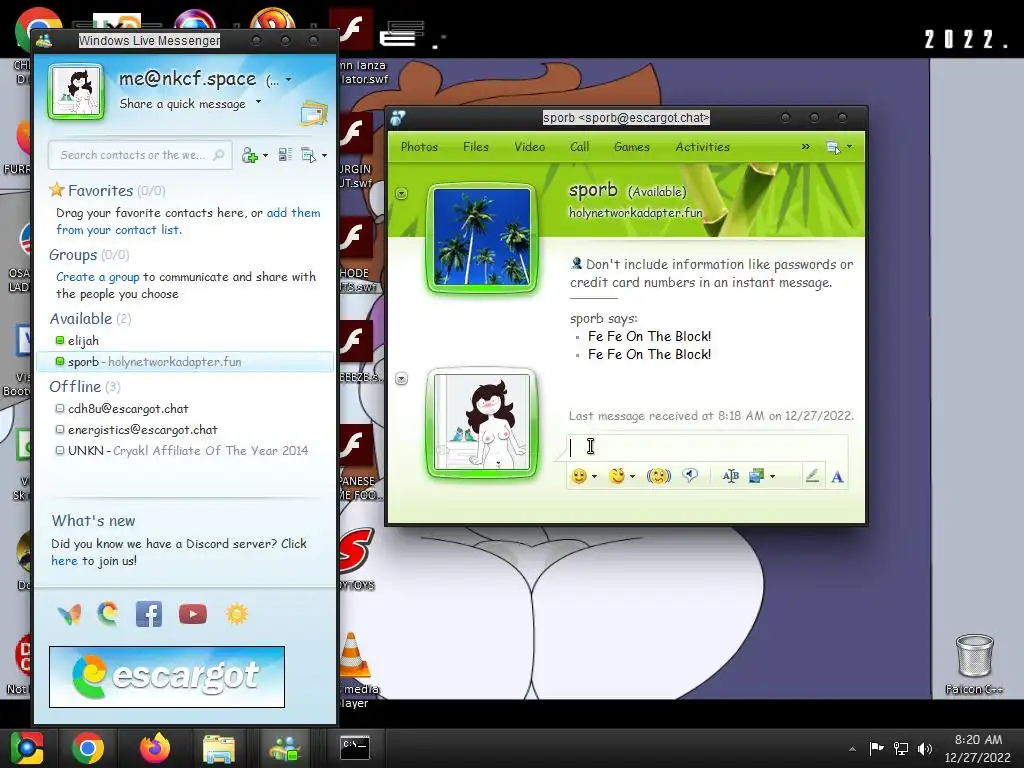Click the email inbox envelope icon

click(313, 114)
